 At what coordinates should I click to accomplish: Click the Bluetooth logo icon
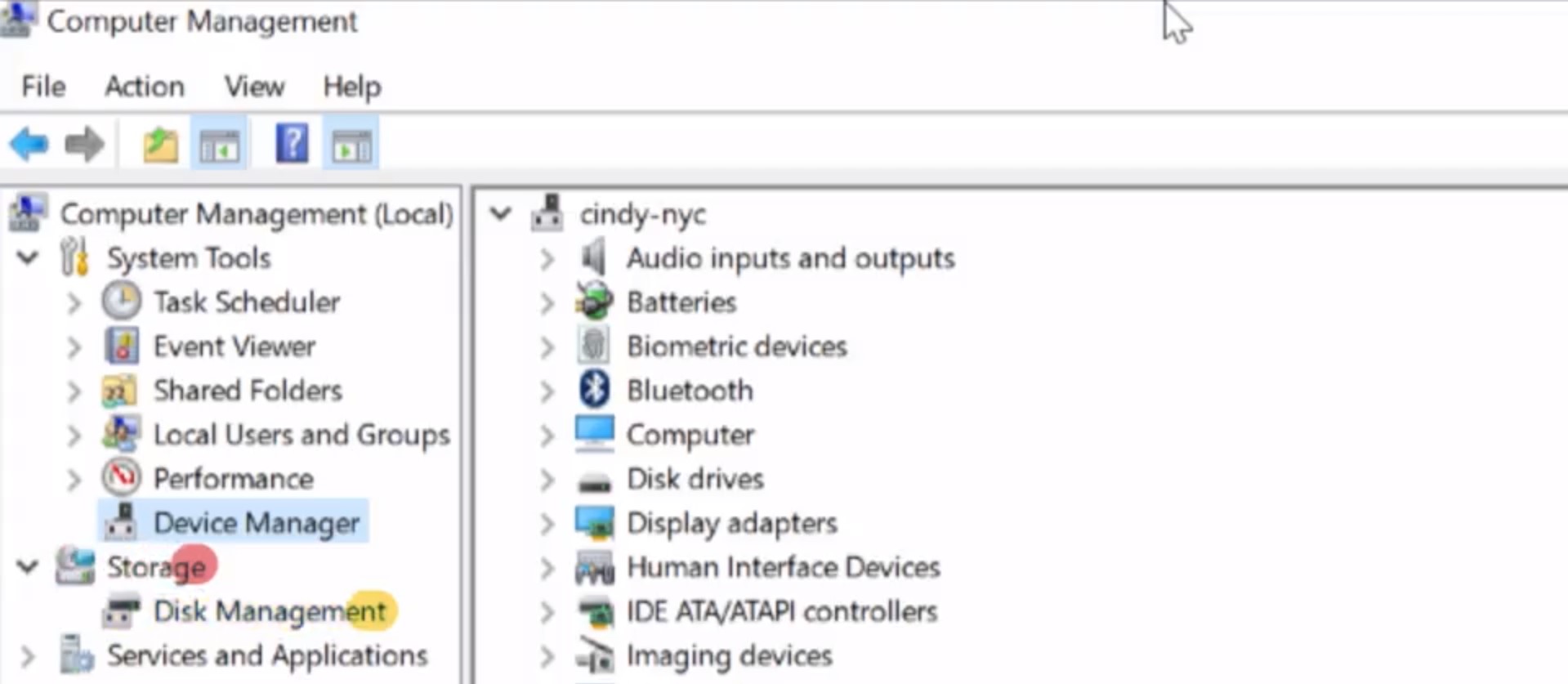tap(594, 390)
